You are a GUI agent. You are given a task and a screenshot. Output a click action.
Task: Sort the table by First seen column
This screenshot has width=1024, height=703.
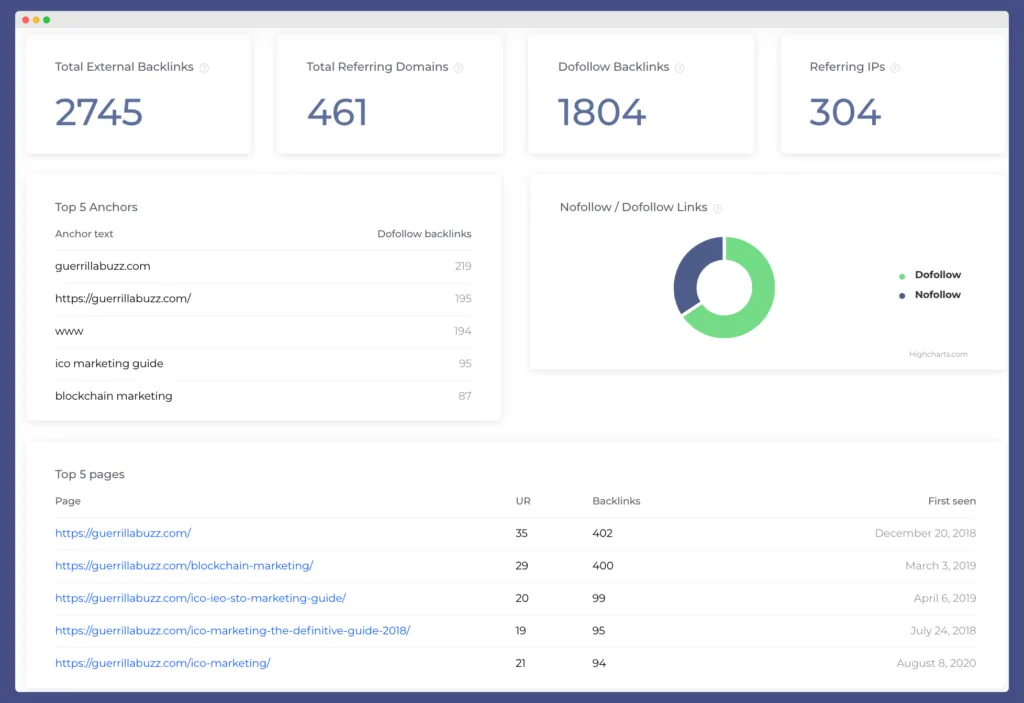tap(951, 500)
